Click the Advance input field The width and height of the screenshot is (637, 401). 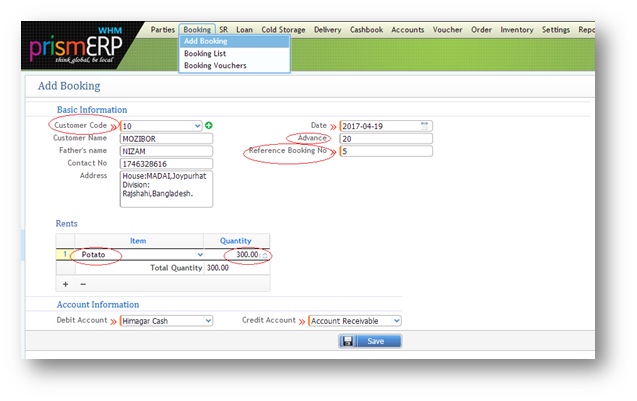click(385, 139)
